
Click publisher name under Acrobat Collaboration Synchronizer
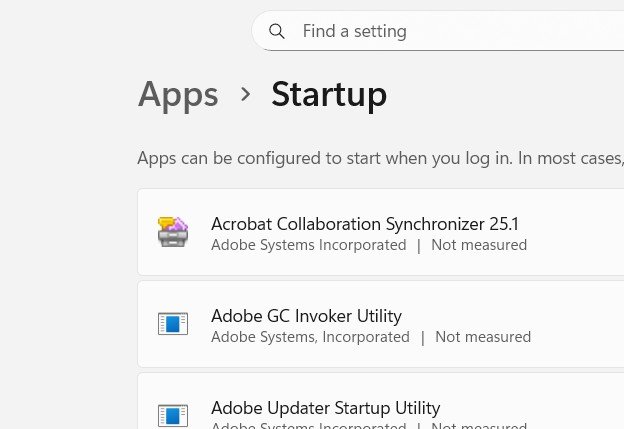pos(308,245)
